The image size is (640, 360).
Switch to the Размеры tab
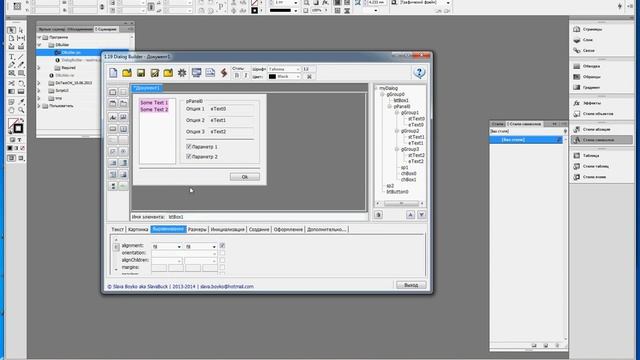197,229
